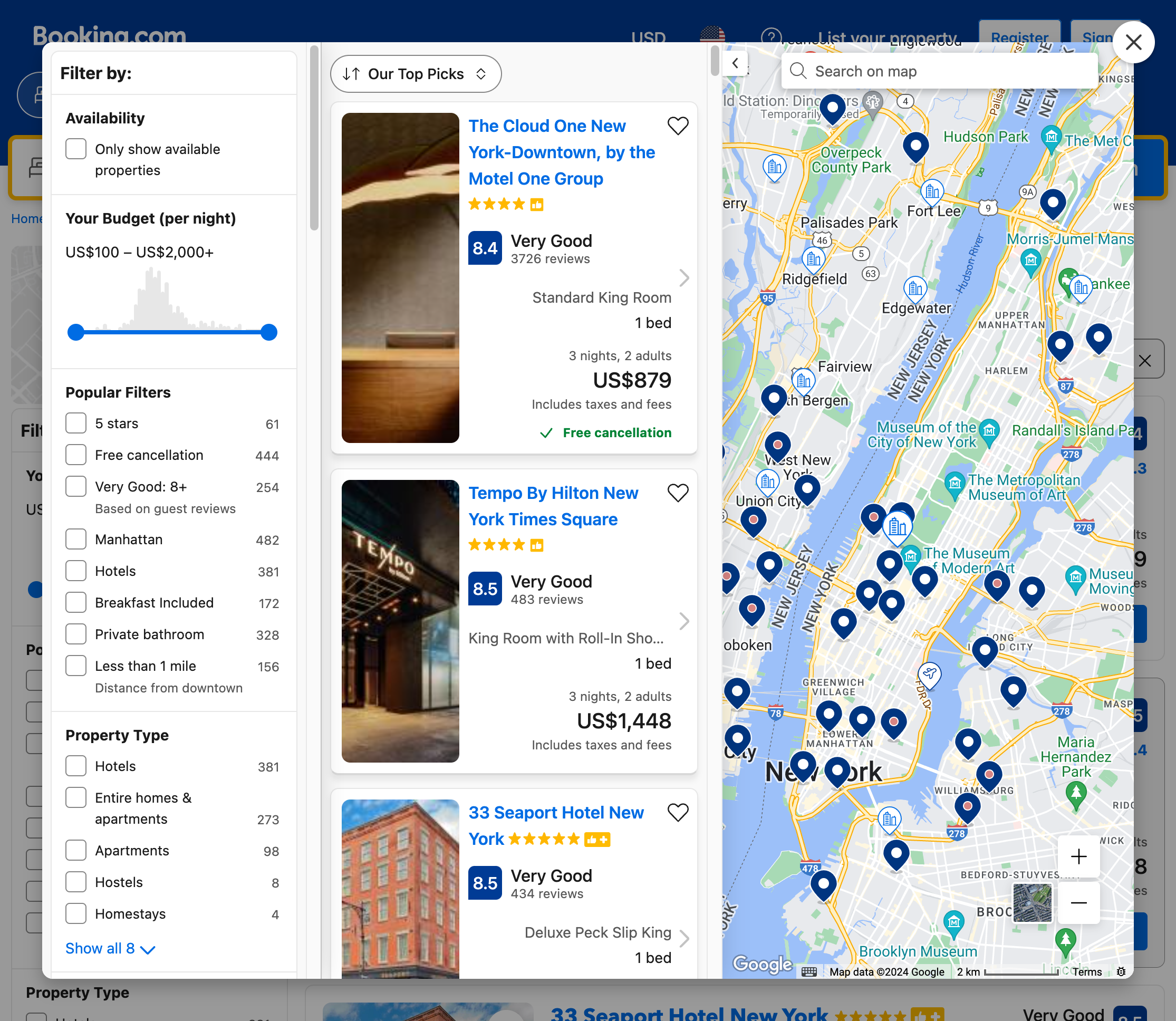
Task: Expand Standard King Room details chevron
Action: (684, 278)
